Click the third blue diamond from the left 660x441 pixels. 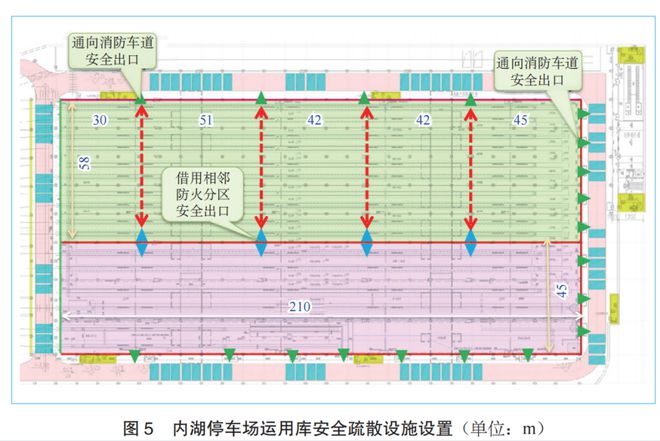(x=367, y=242)
